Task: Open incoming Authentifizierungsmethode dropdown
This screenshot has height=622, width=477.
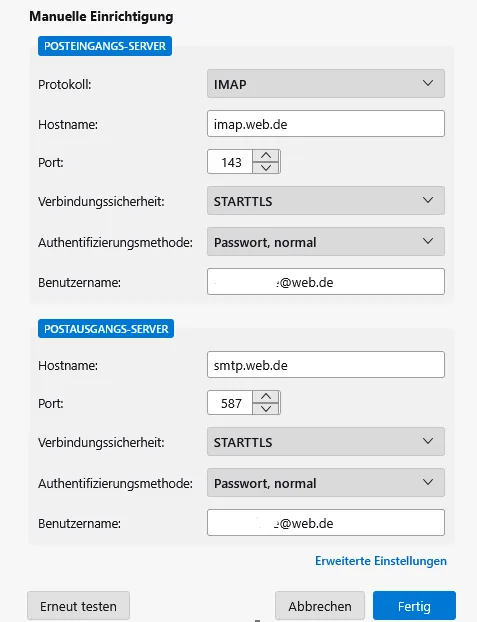Action: [x=326, y=242]
